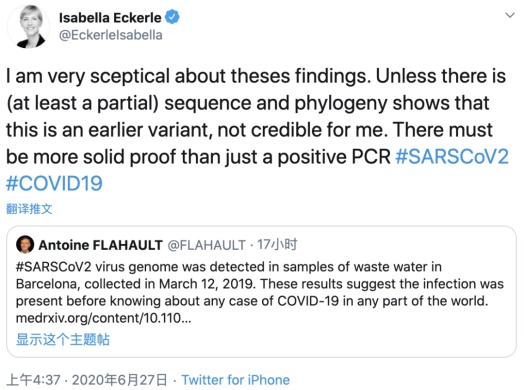Image resolution: width=524 pixels, height=390 pixels.
Task: Select the main tweet text about sceptical findings
Action: [x=257, y=130]
